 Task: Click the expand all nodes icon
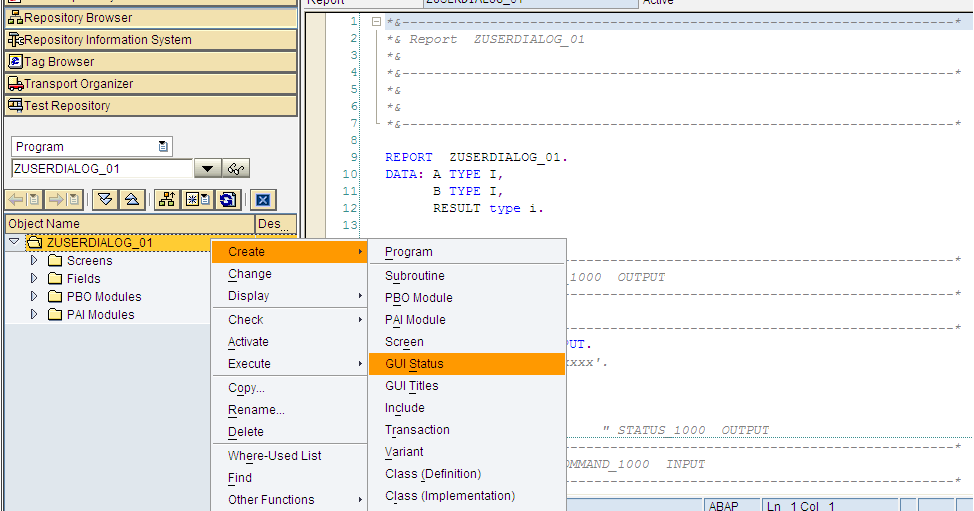tap(105, 199)
